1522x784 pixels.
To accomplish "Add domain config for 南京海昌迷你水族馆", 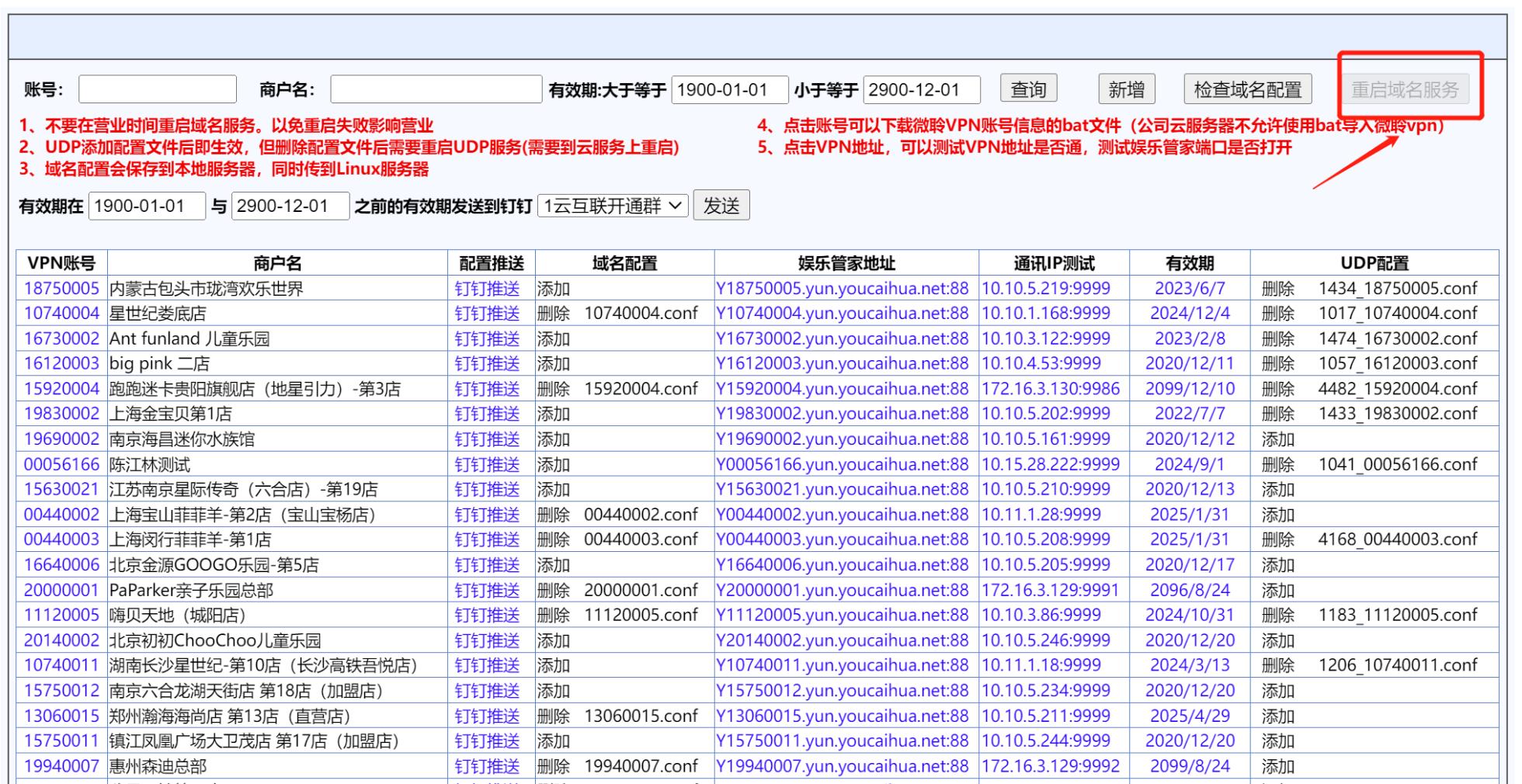I will 554,439.
